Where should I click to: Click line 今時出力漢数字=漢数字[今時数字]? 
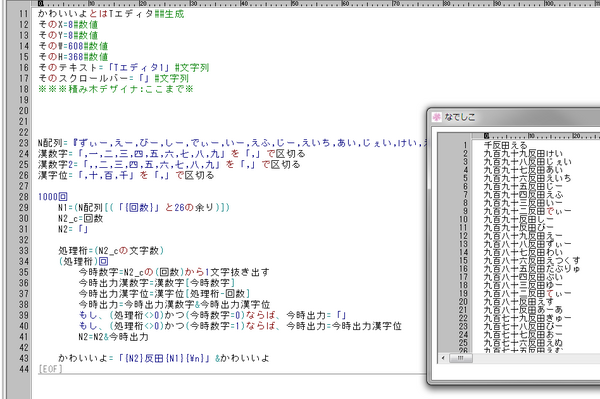(157, 283)
